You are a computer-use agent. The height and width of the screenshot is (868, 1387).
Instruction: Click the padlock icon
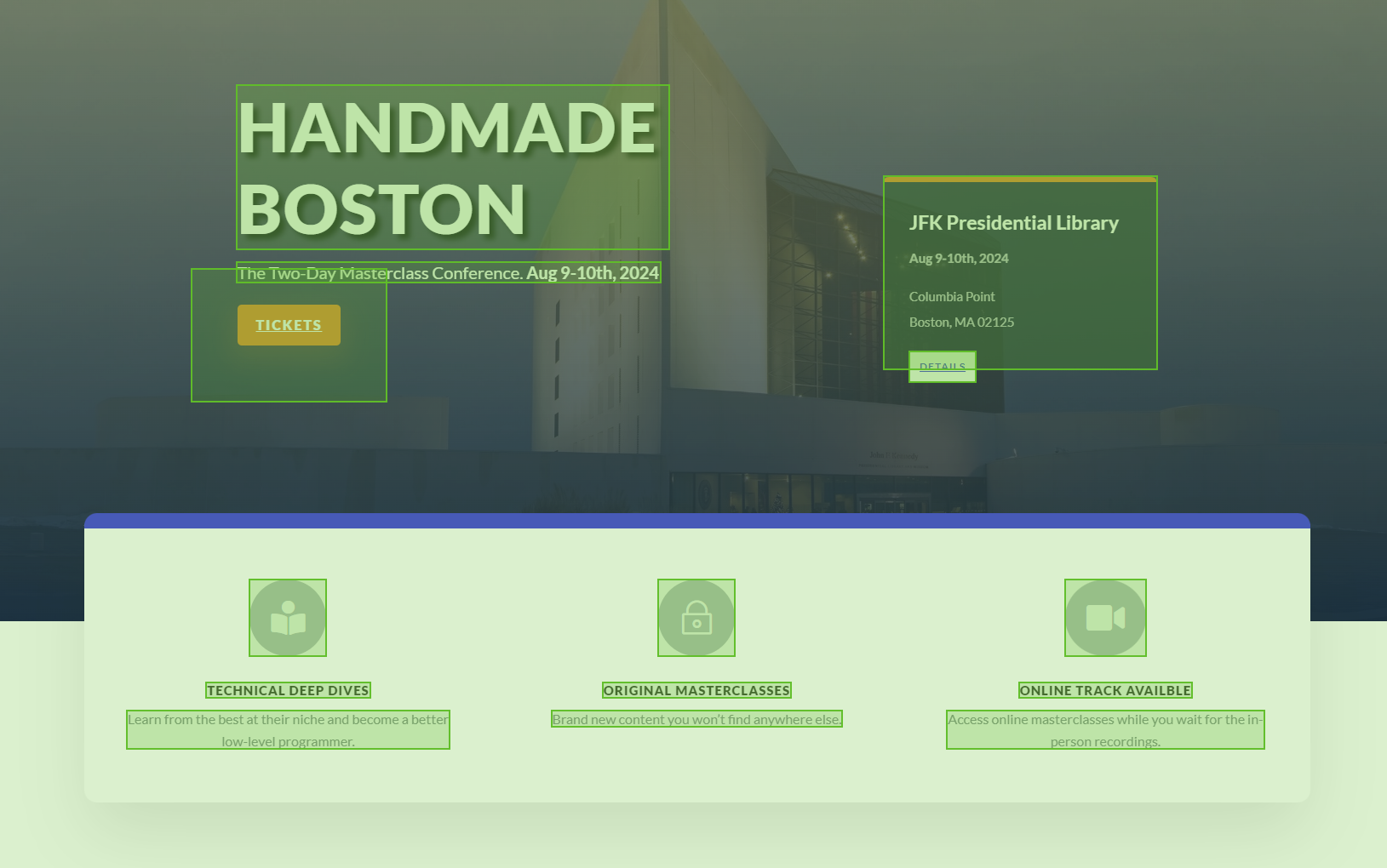(696, 618)
